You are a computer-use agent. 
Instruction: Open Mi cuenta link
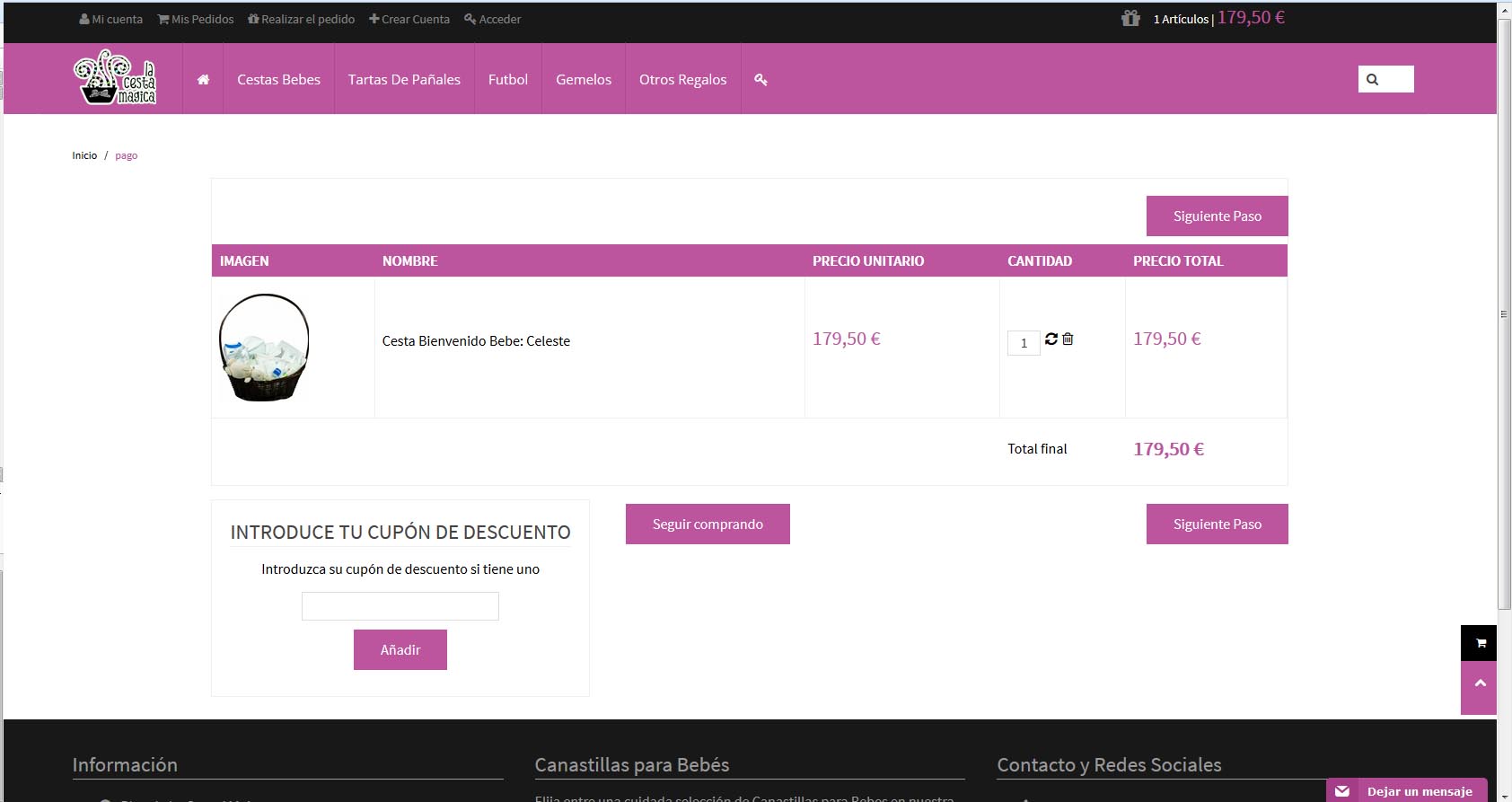point(111,19)
